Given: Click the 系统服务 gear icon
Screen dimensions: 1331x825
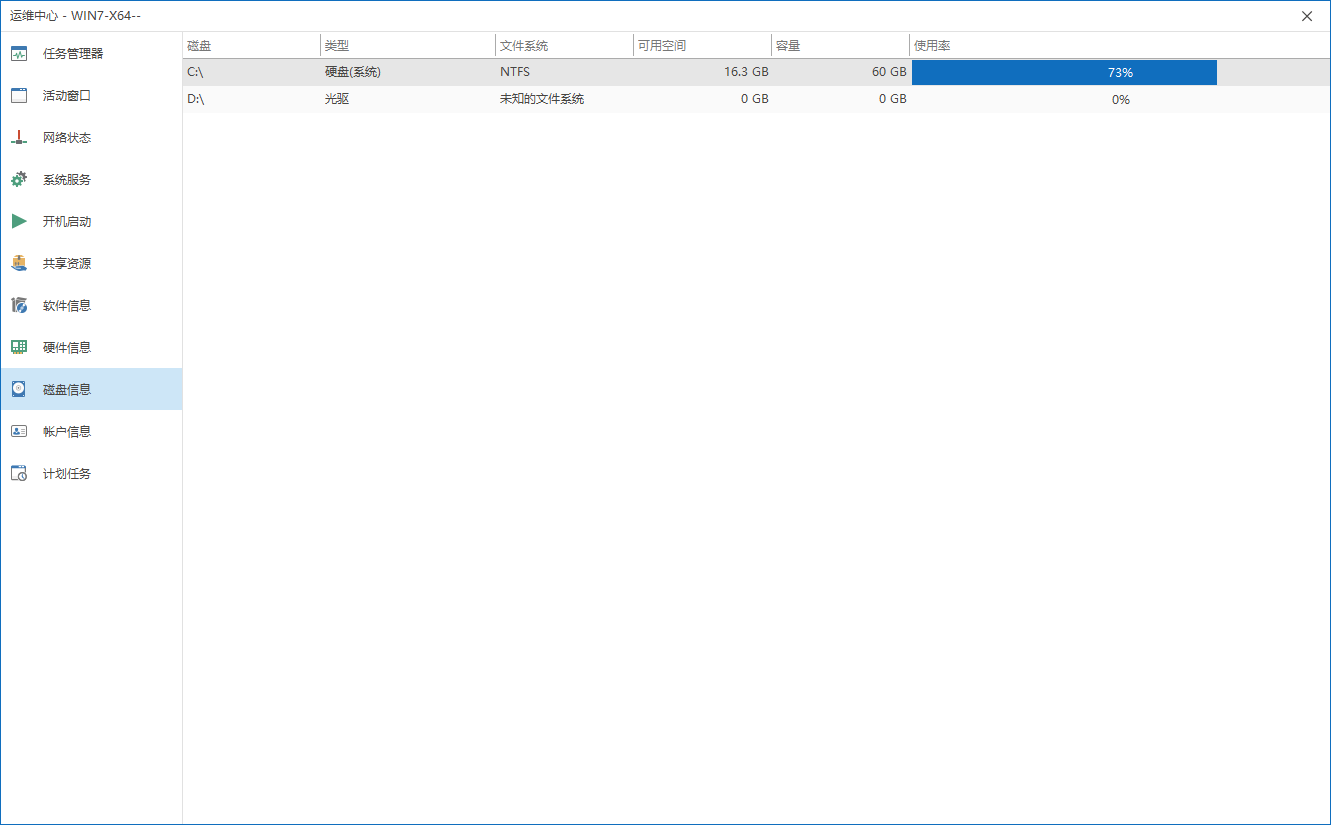Looking at the screenshot, I should (19, 179).
